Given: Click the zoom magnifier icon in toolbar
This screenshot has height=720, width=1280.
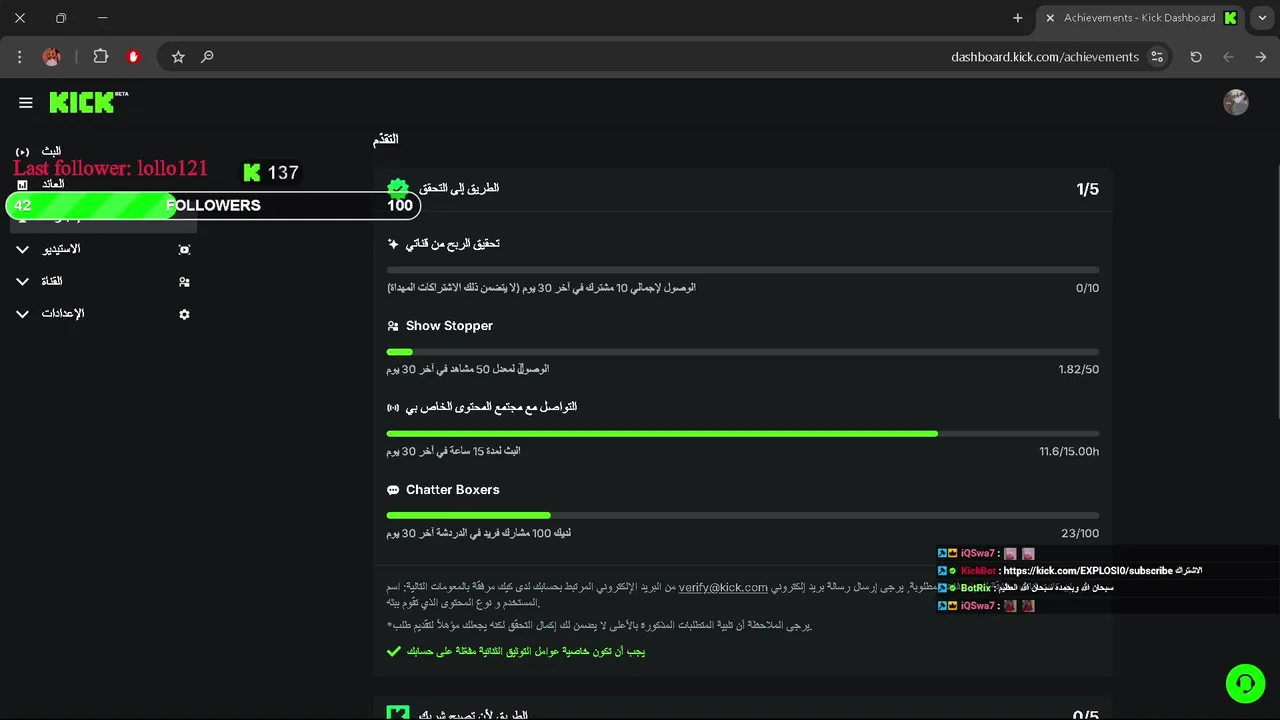Looking at the screenshot, I should pyautogui.click(x=207, y=57).
